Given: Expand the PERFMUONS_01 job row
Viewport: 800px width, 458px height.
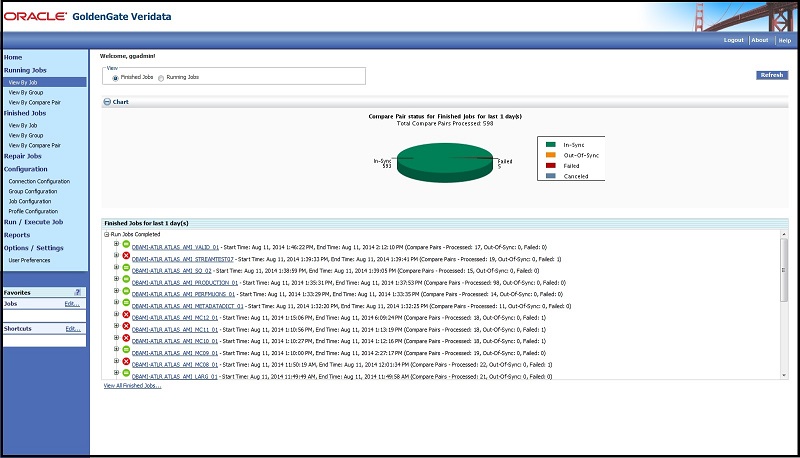Looking at the screenshot, I should pos(116,291).
